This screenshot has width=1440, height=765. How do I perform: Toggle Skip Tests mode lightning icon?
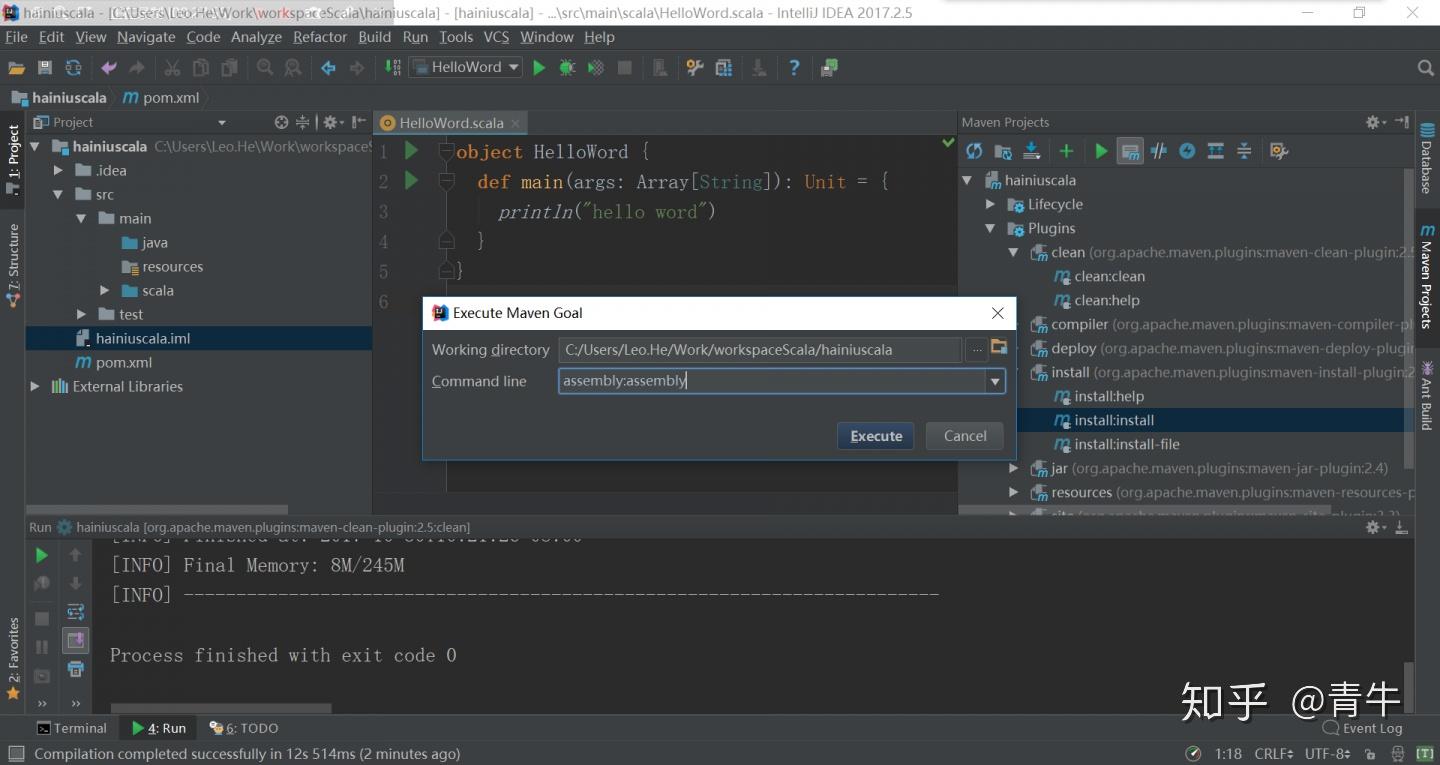pyautogui.click(x=1187, y=151)
